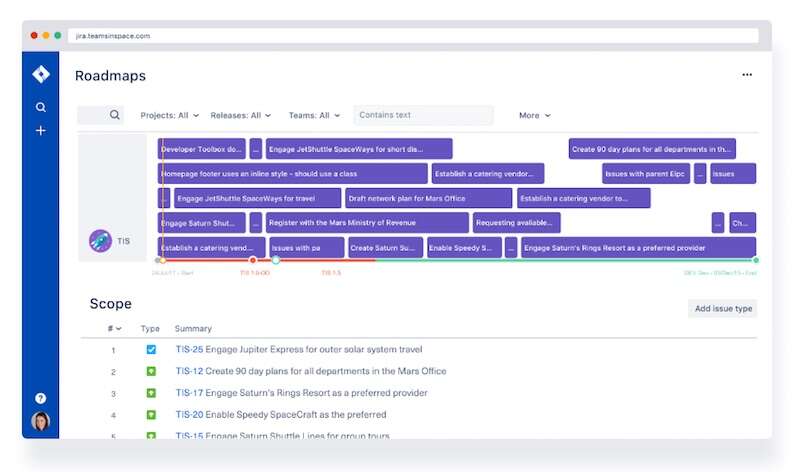Click the plus create icon in the sidebar
Viewport: 800px width, 472px height.
coord(41,131)
